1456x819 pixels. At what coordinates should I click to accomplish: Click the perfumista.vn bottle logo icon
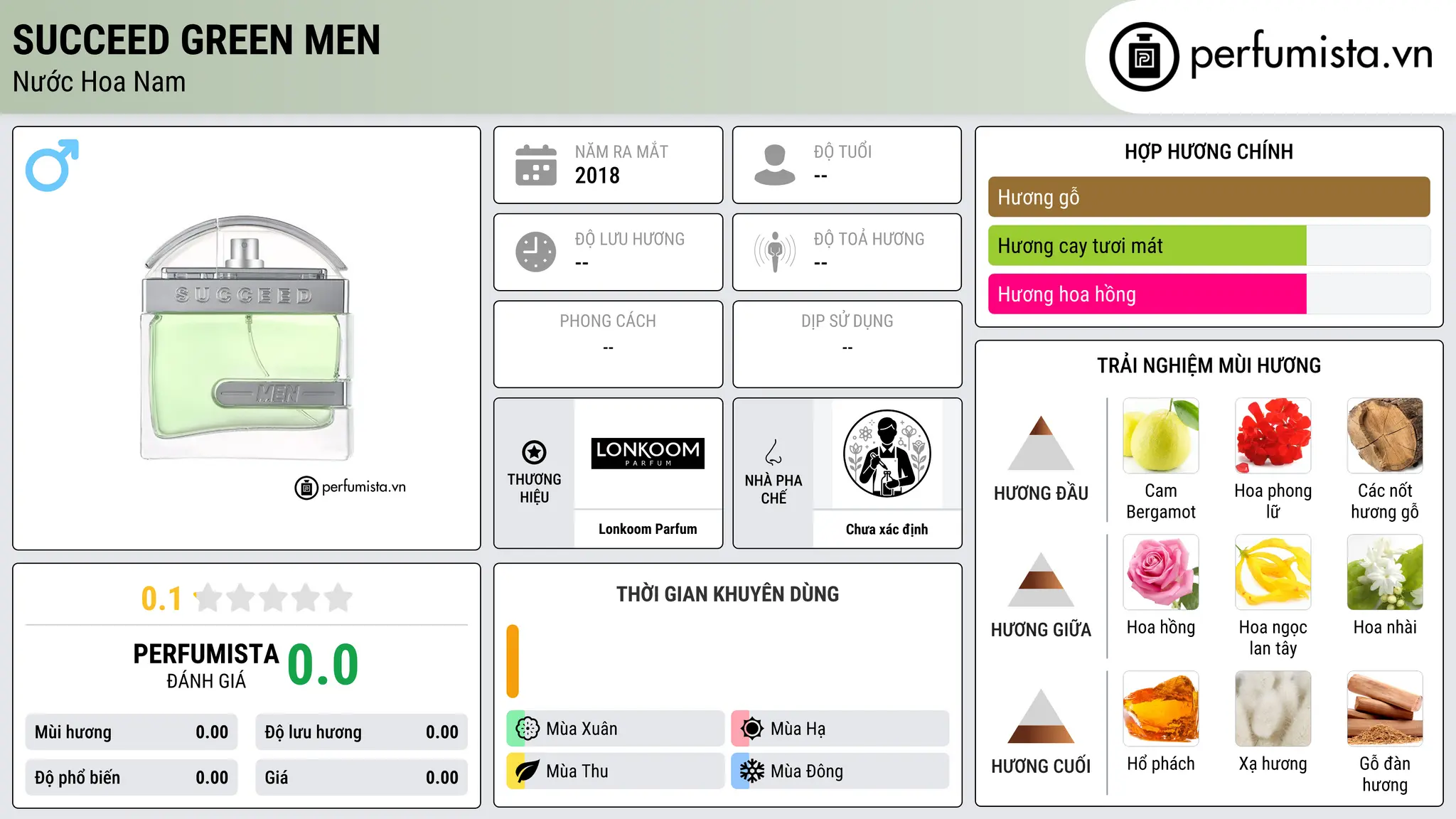pyautogui.click(x=1144, y=57)
